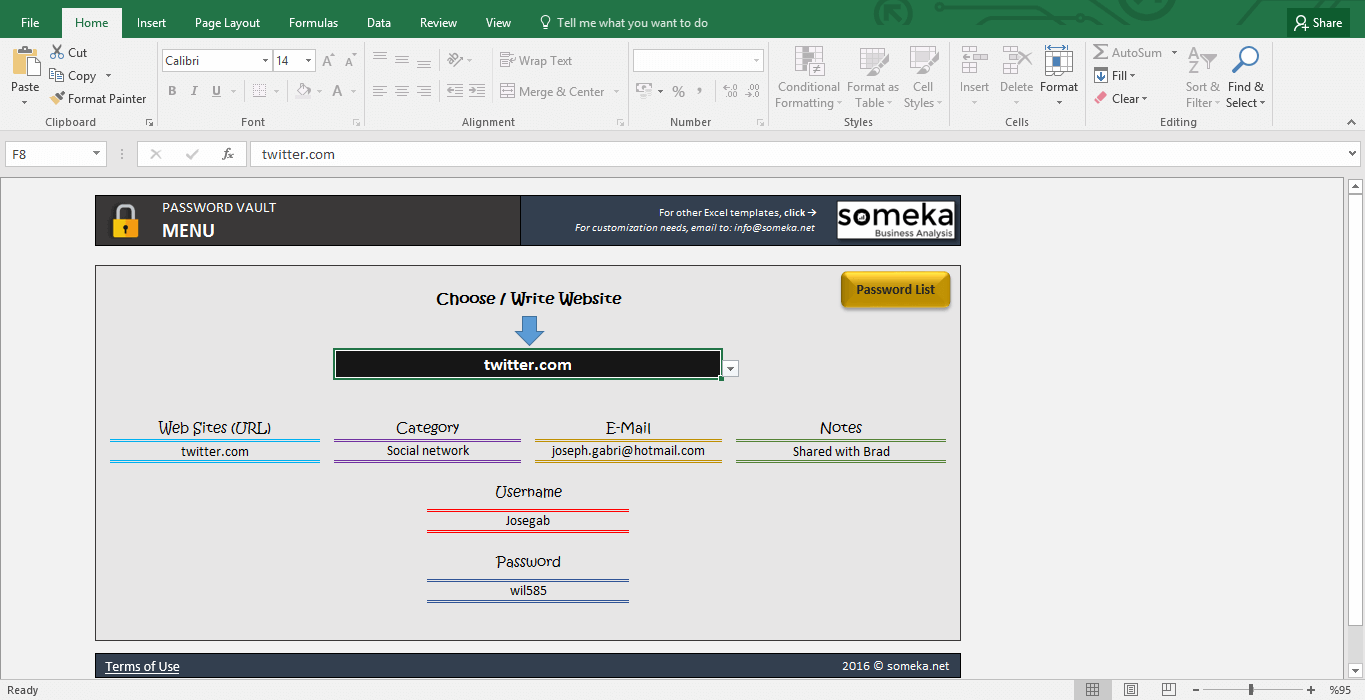Click Decrease Decimal icon
Screen dimensions: 1365x700
pos(751,92)
